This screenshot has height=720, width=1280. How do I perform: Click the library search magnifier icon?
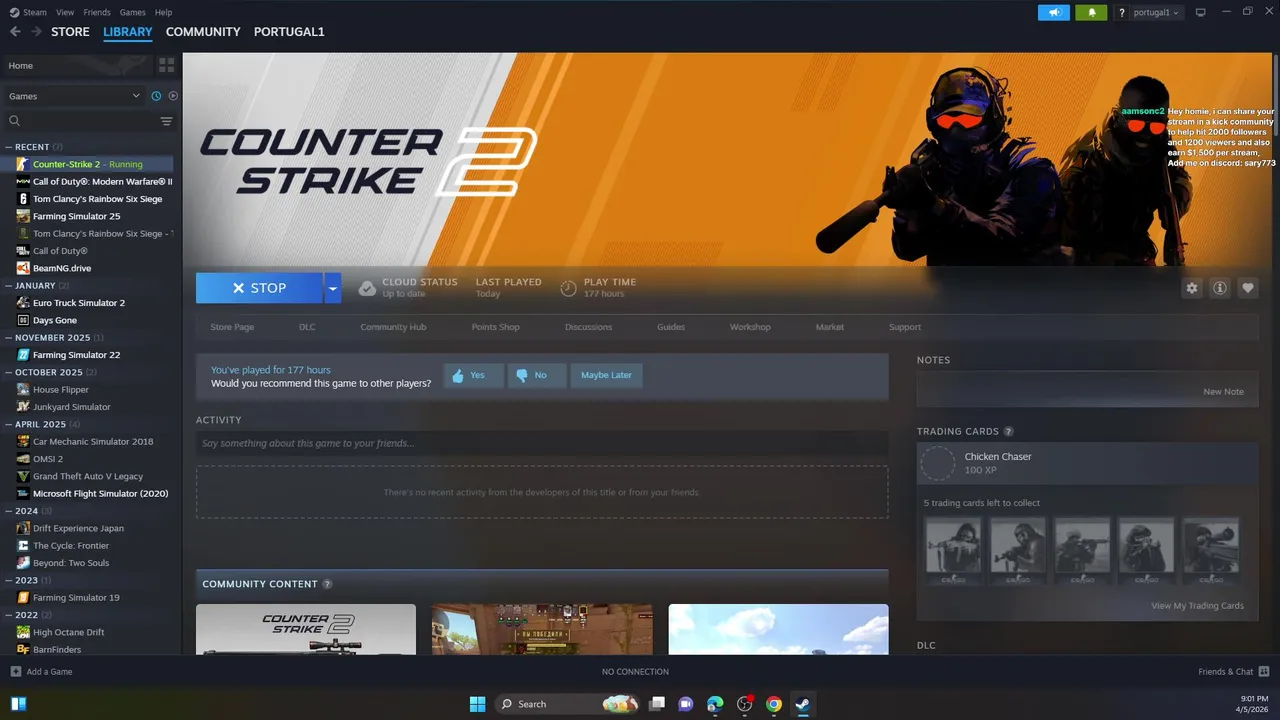15,121
